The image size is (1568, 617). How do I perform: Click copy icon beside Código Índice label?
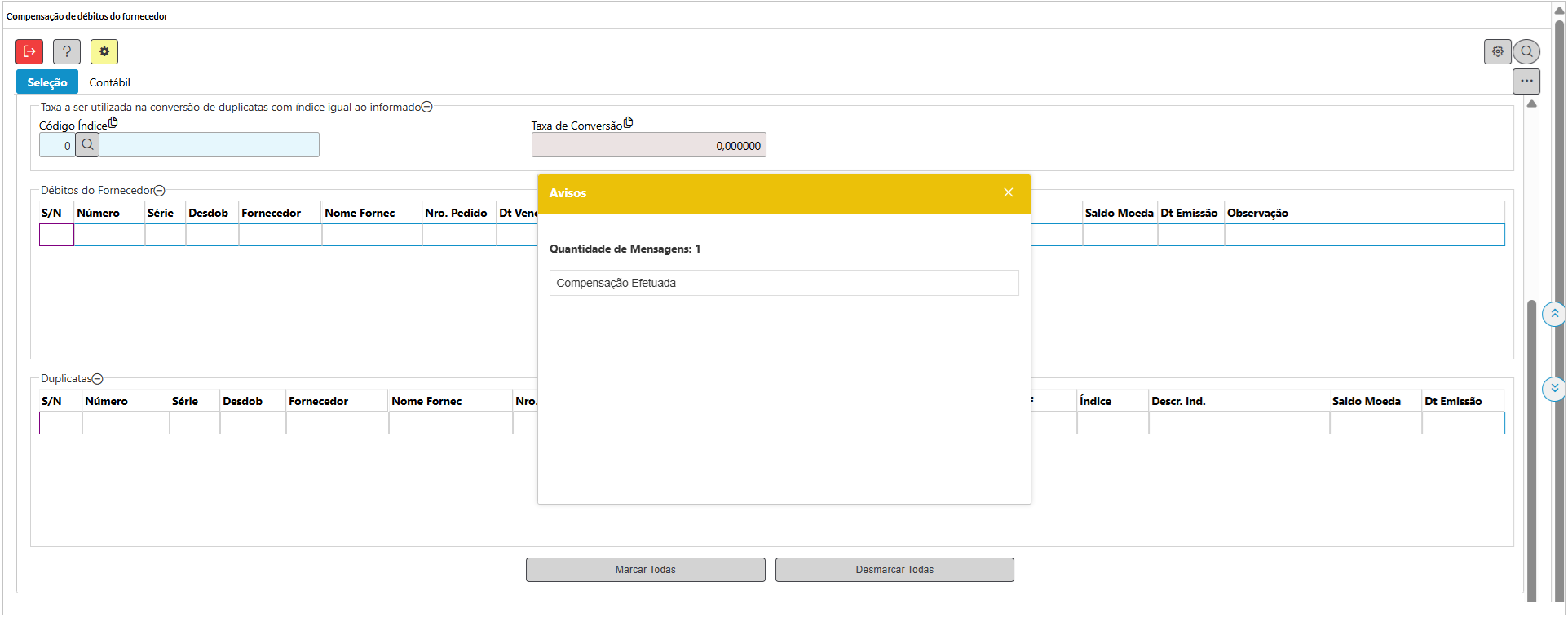pos(113,122)
